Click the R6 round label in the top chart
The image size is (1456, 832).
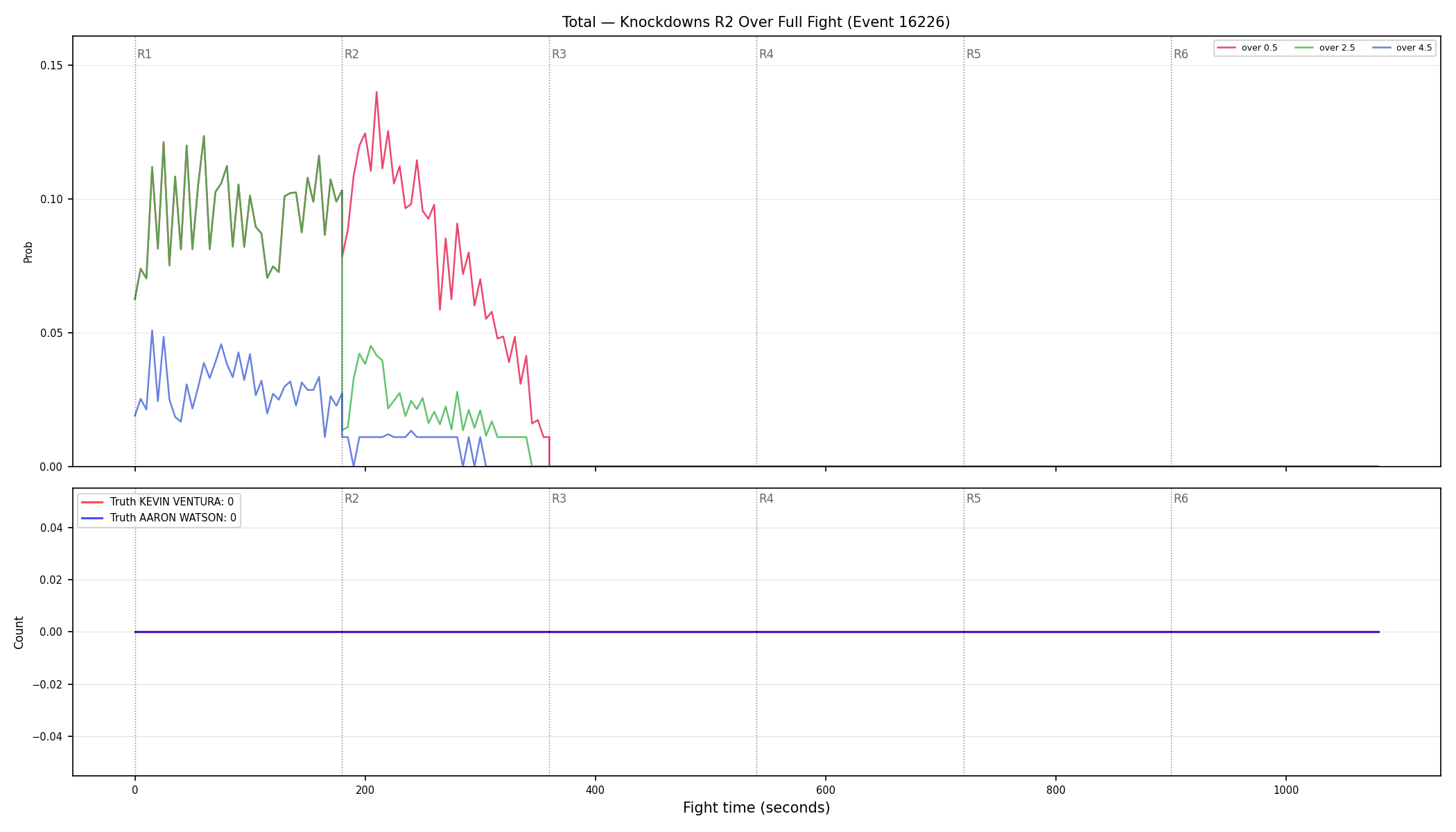pos(1181,54)
